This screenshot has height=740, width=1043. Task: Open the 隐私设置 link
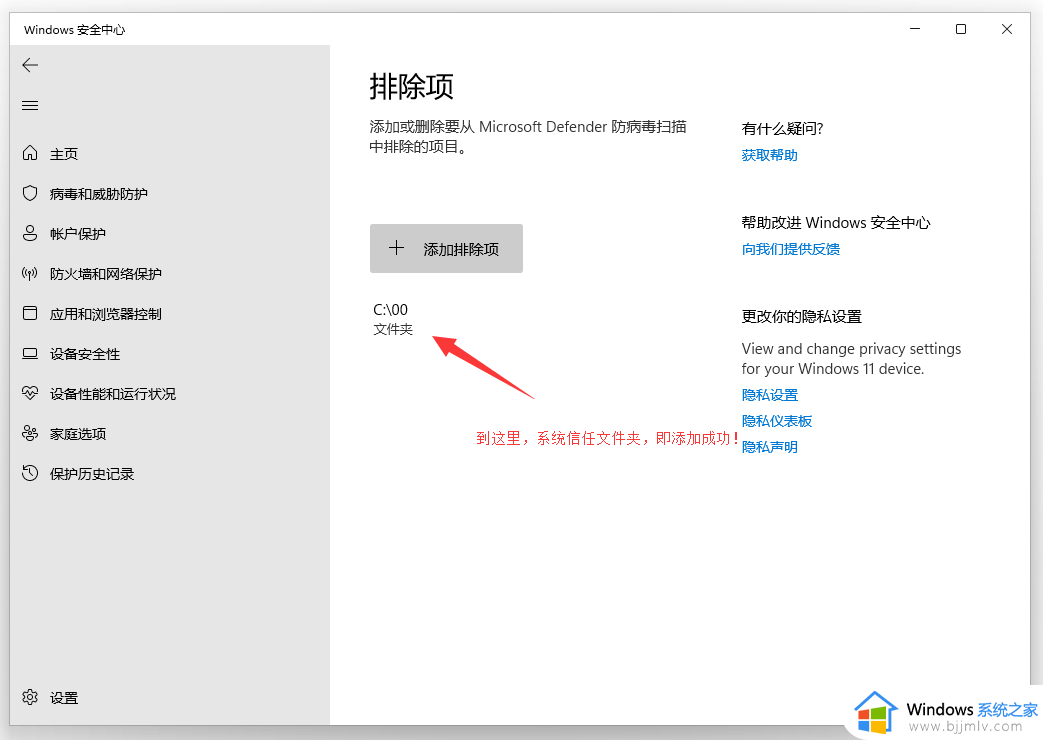tap(770, 395)
